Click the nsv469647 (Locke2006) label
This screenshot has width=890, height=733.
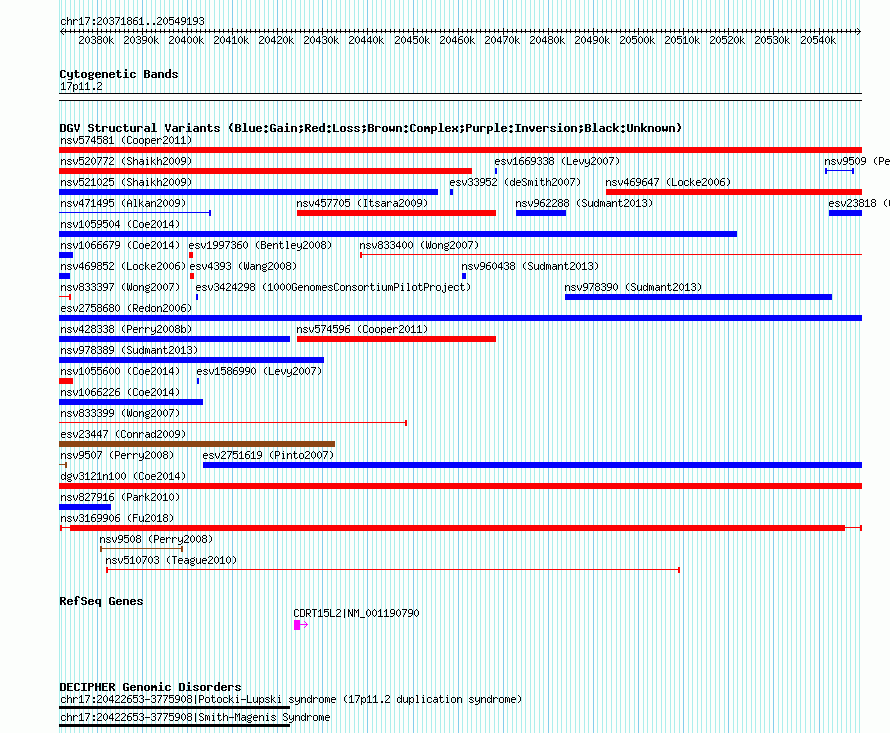pyautogui.click(x=668, y=182)
